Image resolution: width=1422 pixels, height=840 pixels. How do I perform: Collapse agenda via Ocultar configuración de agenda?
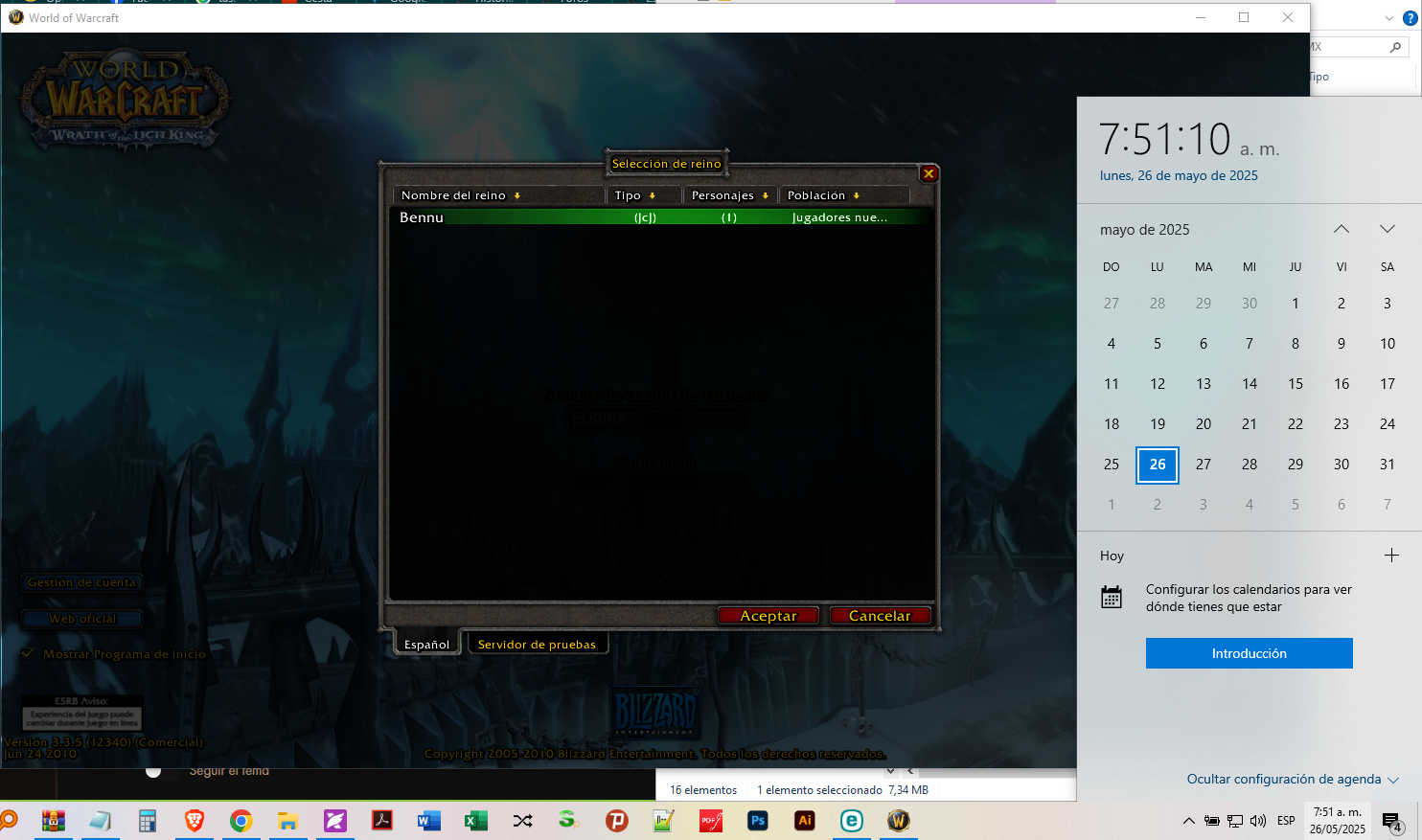(1293, 779)
